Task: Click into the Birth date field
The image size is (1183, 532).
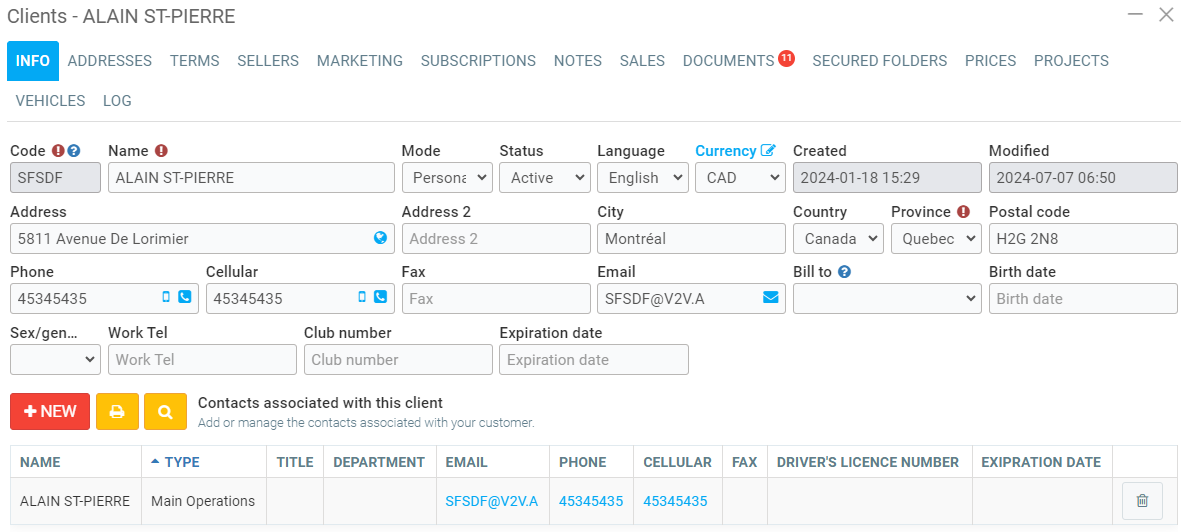Action: tap(1083, 299)
